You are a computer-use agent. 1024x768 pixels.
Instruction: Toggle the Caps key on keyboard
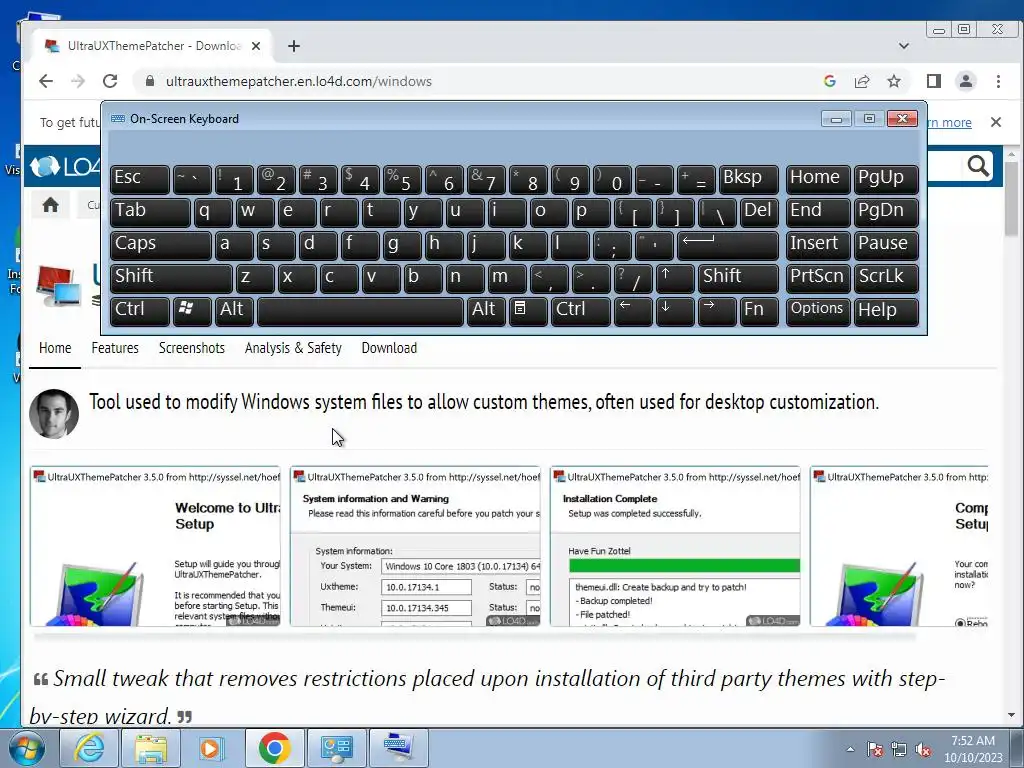pos(161,244)
